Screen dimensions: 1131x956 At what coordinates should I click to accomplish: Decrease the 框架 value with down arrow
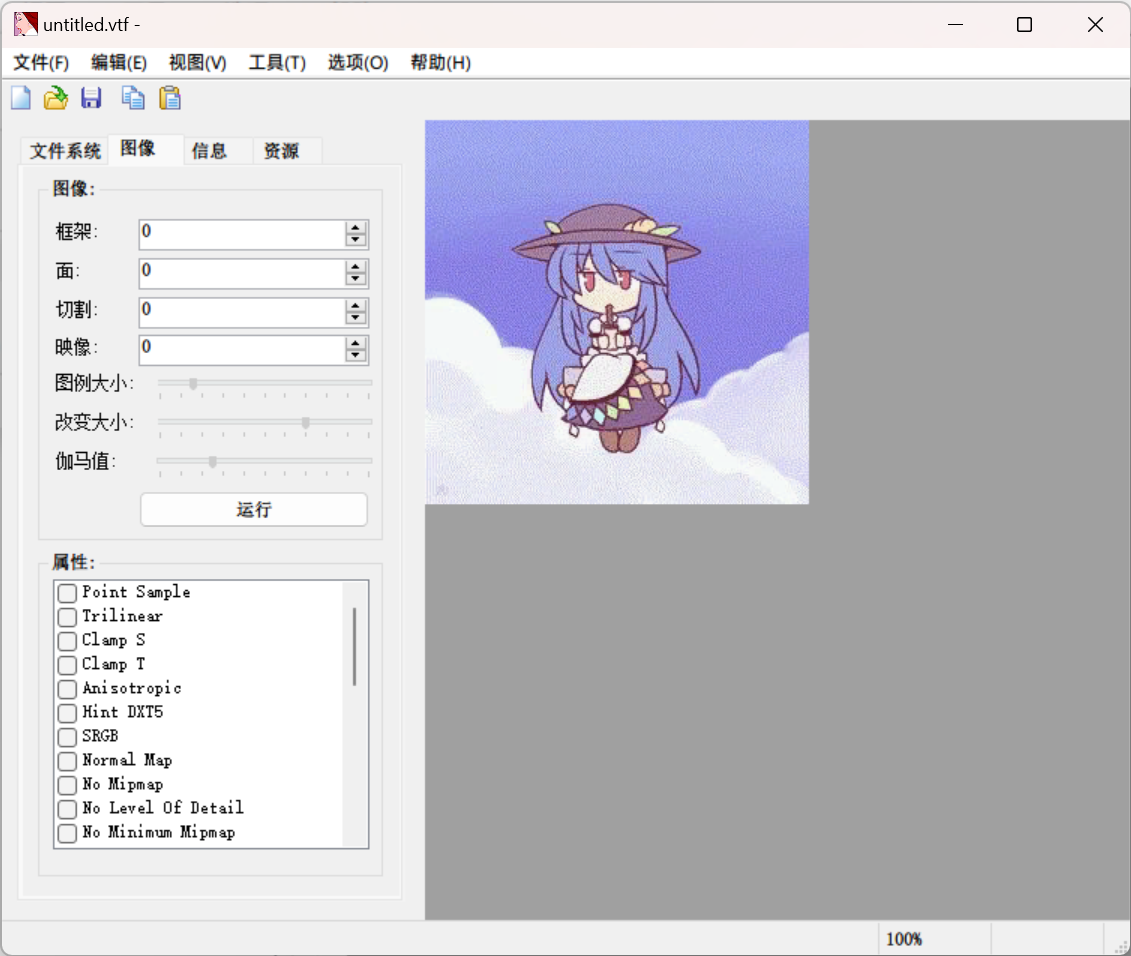[x=356, y=241]
